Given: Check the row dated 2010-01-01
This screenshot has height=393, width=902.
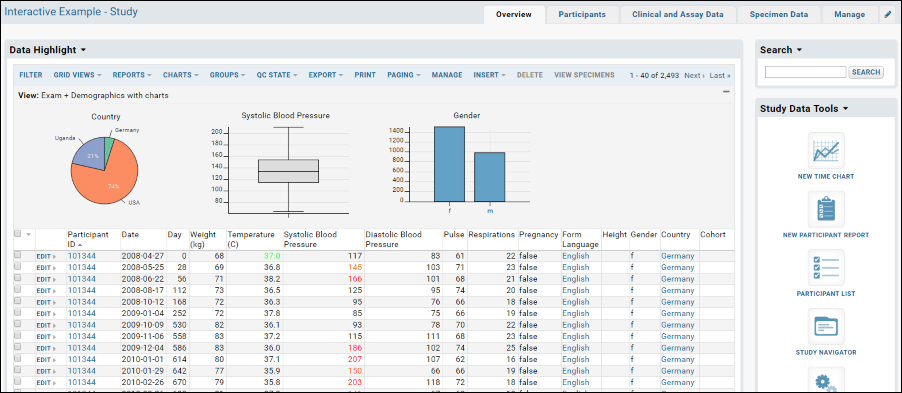Looking at the screenshot, I should [x=17, y=358].
